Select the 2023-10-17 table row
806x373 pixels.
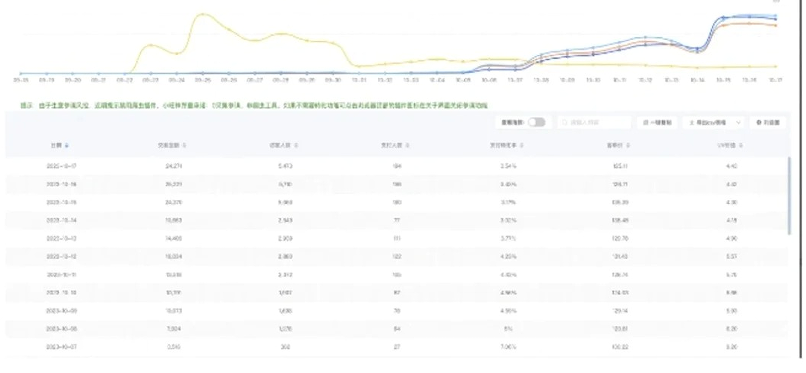pyautogui.click(x=396, y=166)
